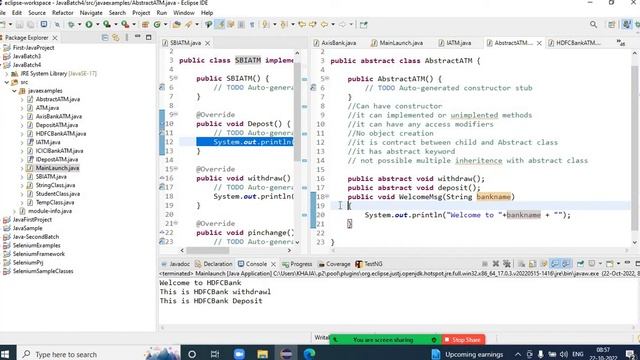Click Eclipse icon in the taskbar
This screenshot has width=640, height=360.
[286, 353]
